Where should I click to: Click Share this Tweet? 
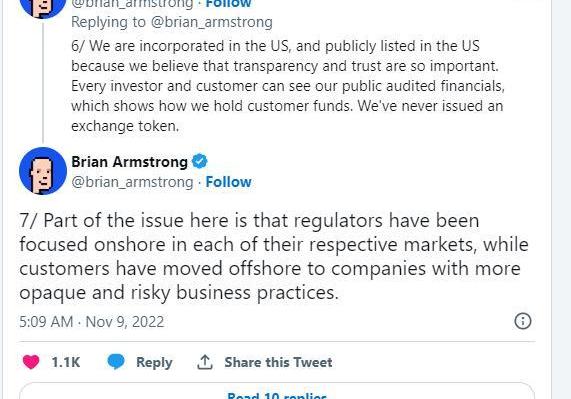(278, 362)
